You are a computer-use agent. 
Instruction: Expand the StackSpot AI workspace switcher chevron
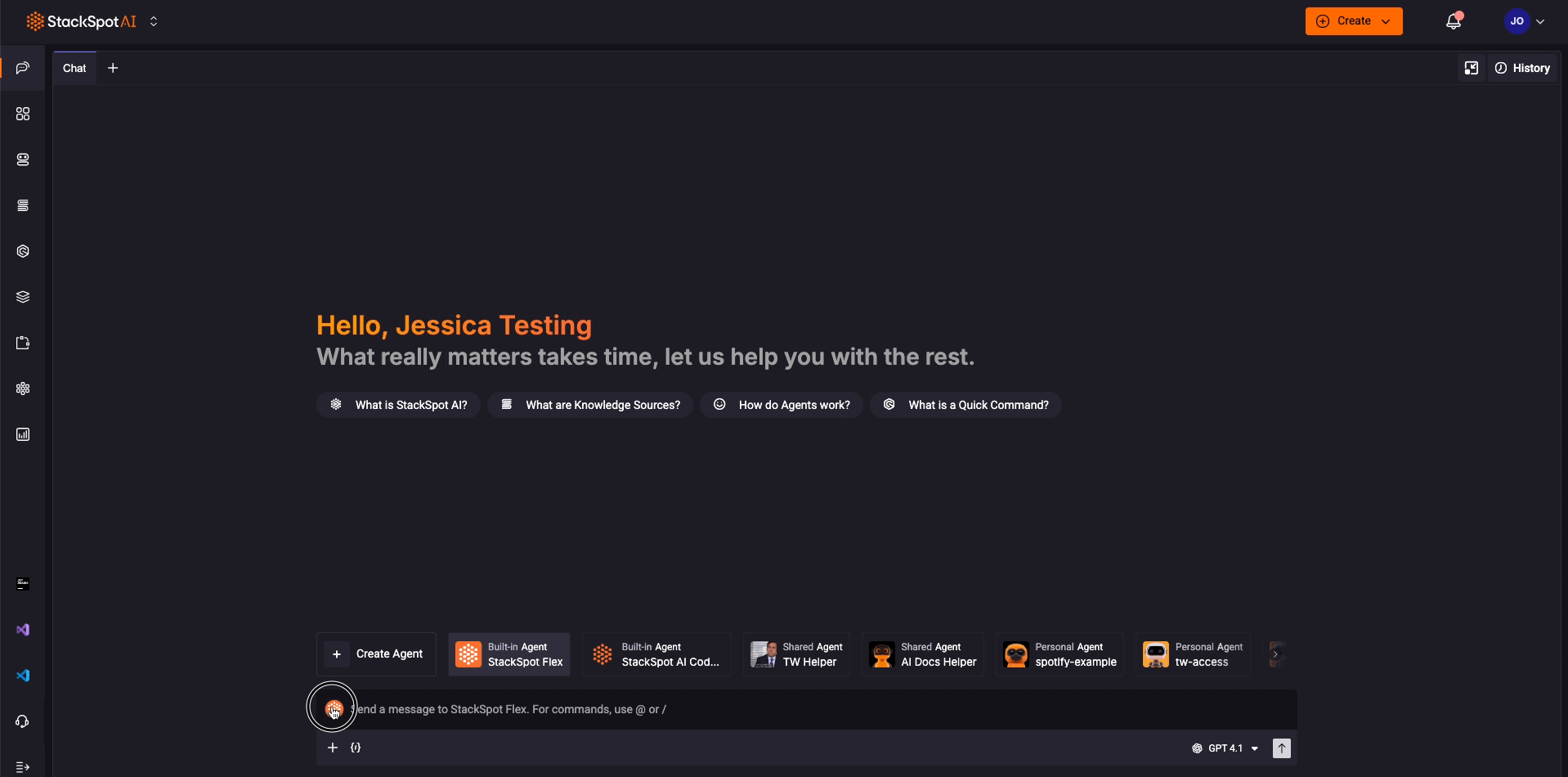coord(154,21)
